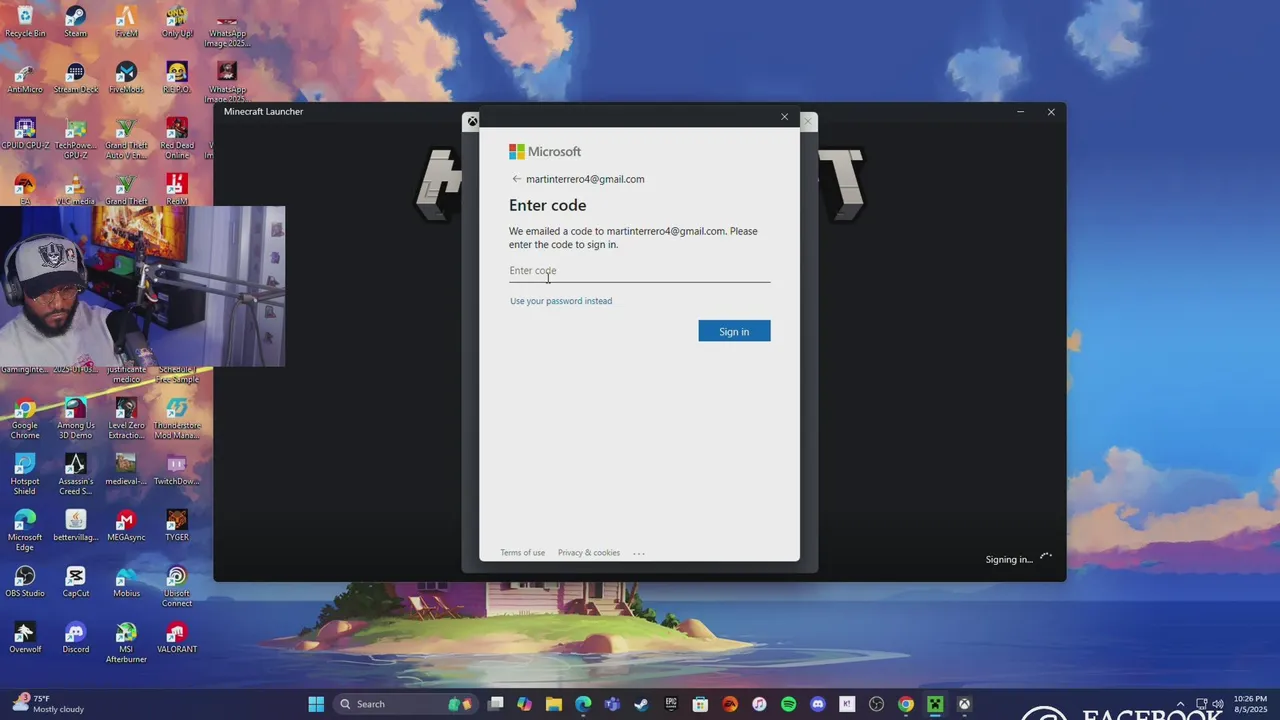This screenshot has width=1280, height=720.
Task: Select the MSI Afterburner desktop shortcut
Action: coord(126,643)
